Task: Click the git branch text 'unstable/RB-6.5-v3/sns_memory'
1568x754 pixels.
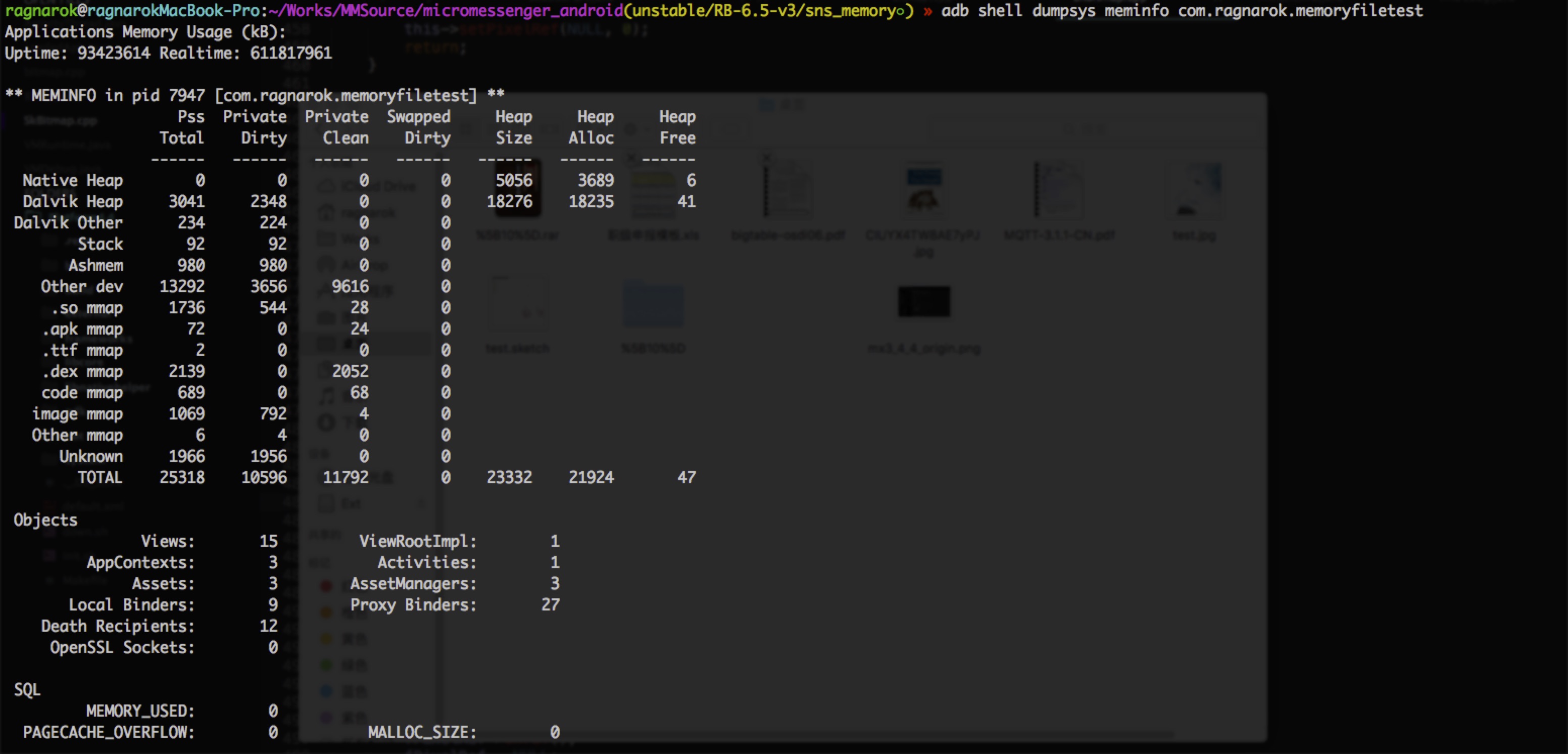Action: 764,11
